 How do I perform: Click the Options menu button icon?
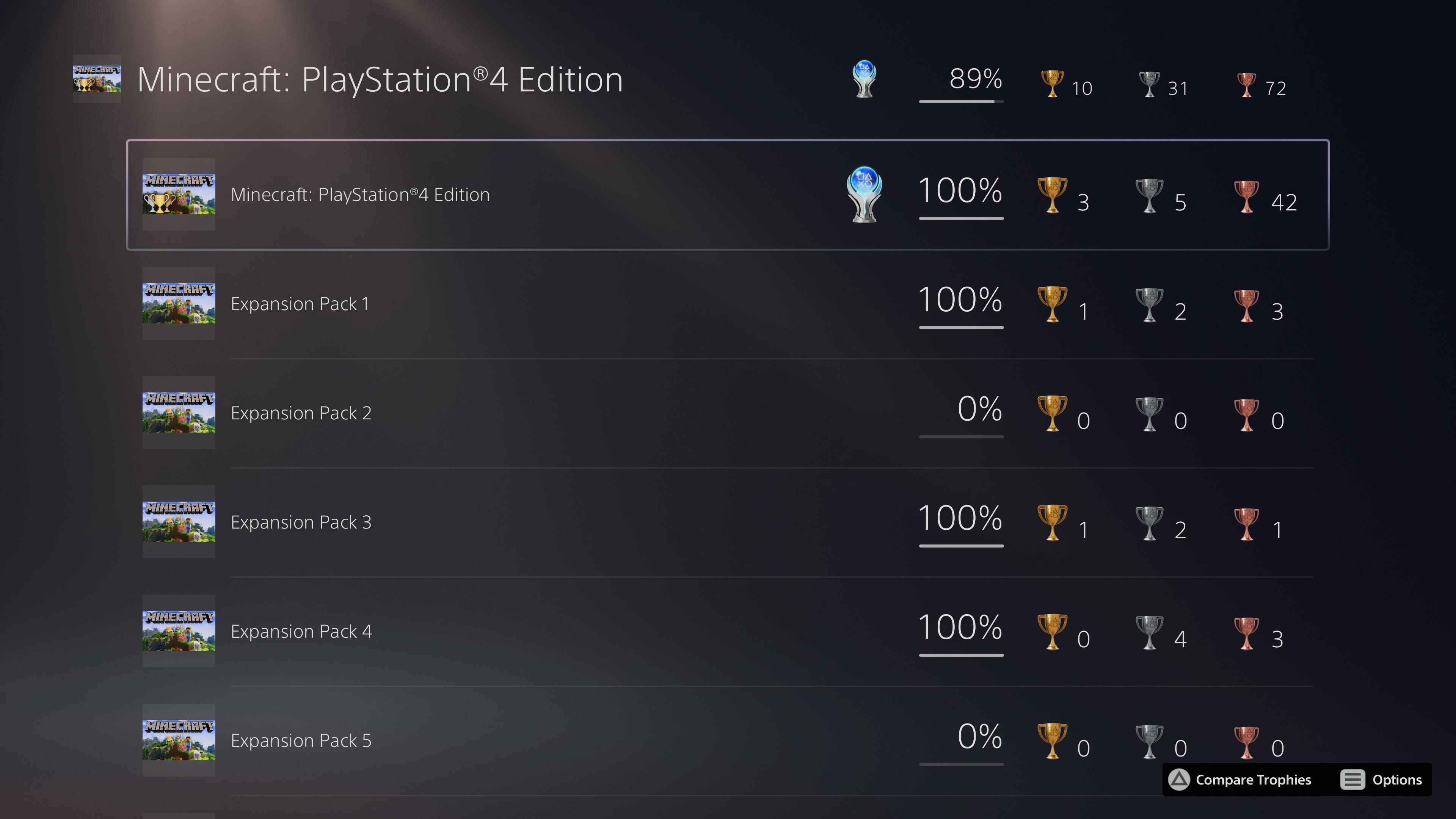coord(1352,780)
